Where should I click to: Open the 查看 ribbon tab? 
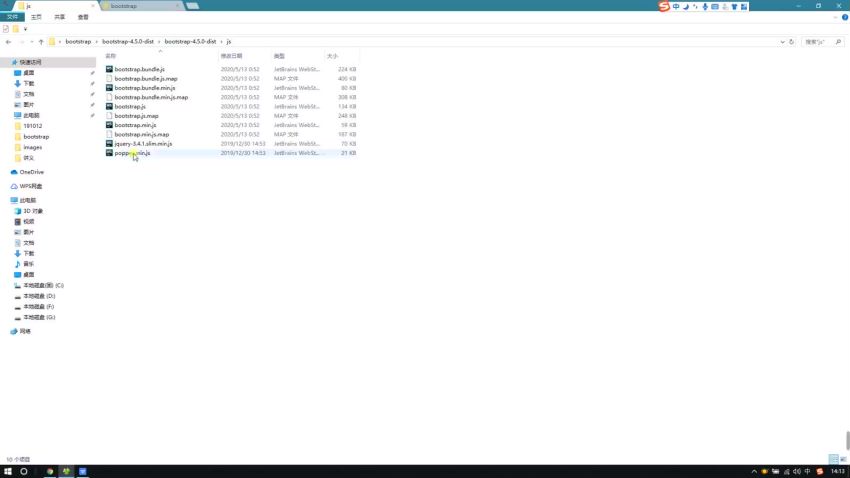pyautogui.click(x=83, y=17)
